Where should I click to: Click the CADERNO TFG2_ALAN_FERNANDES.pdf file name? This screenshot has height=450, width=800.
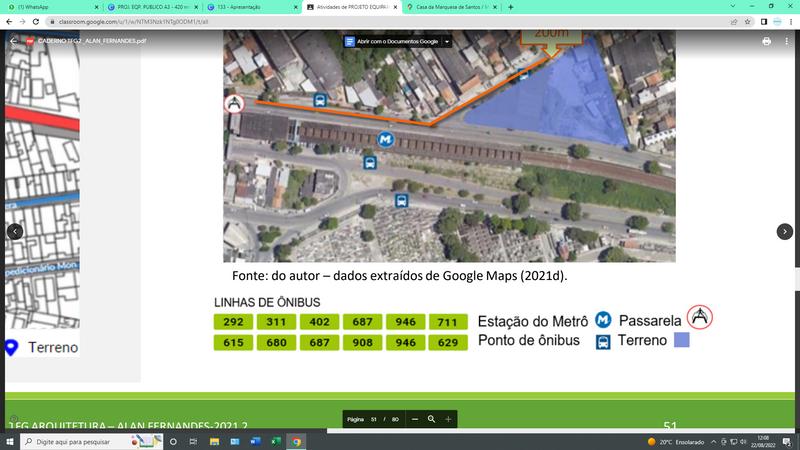point(92,41)
